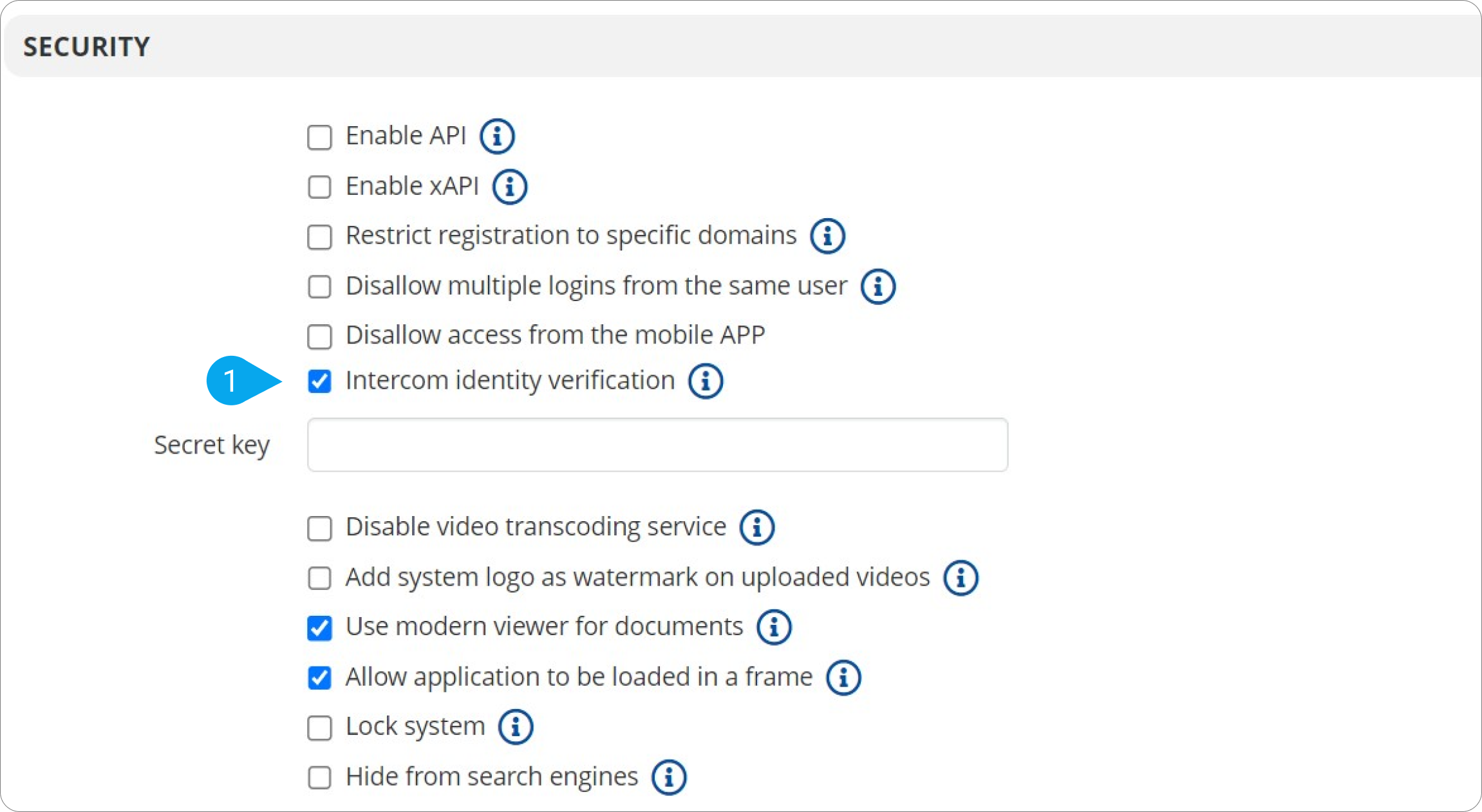Open the Intercom identity verification info icon
Screen dimensions: 1482x812
click(x=705, y=381)
